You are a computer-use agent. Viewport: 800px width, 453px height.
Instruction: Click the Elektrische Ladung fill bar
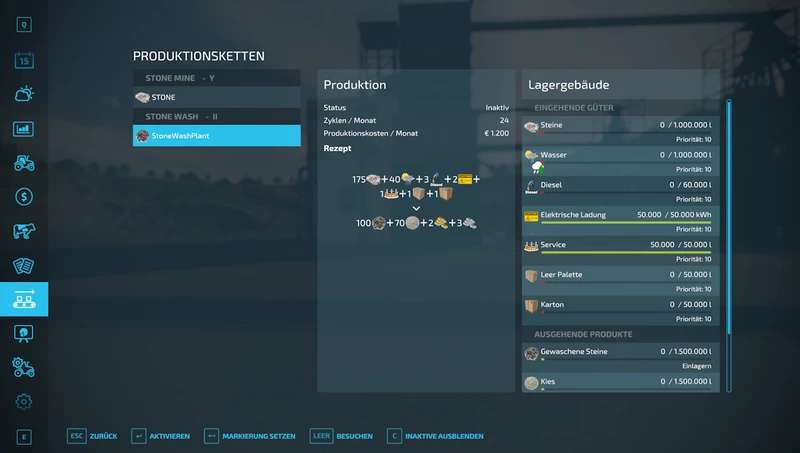[x=618, y=222]
